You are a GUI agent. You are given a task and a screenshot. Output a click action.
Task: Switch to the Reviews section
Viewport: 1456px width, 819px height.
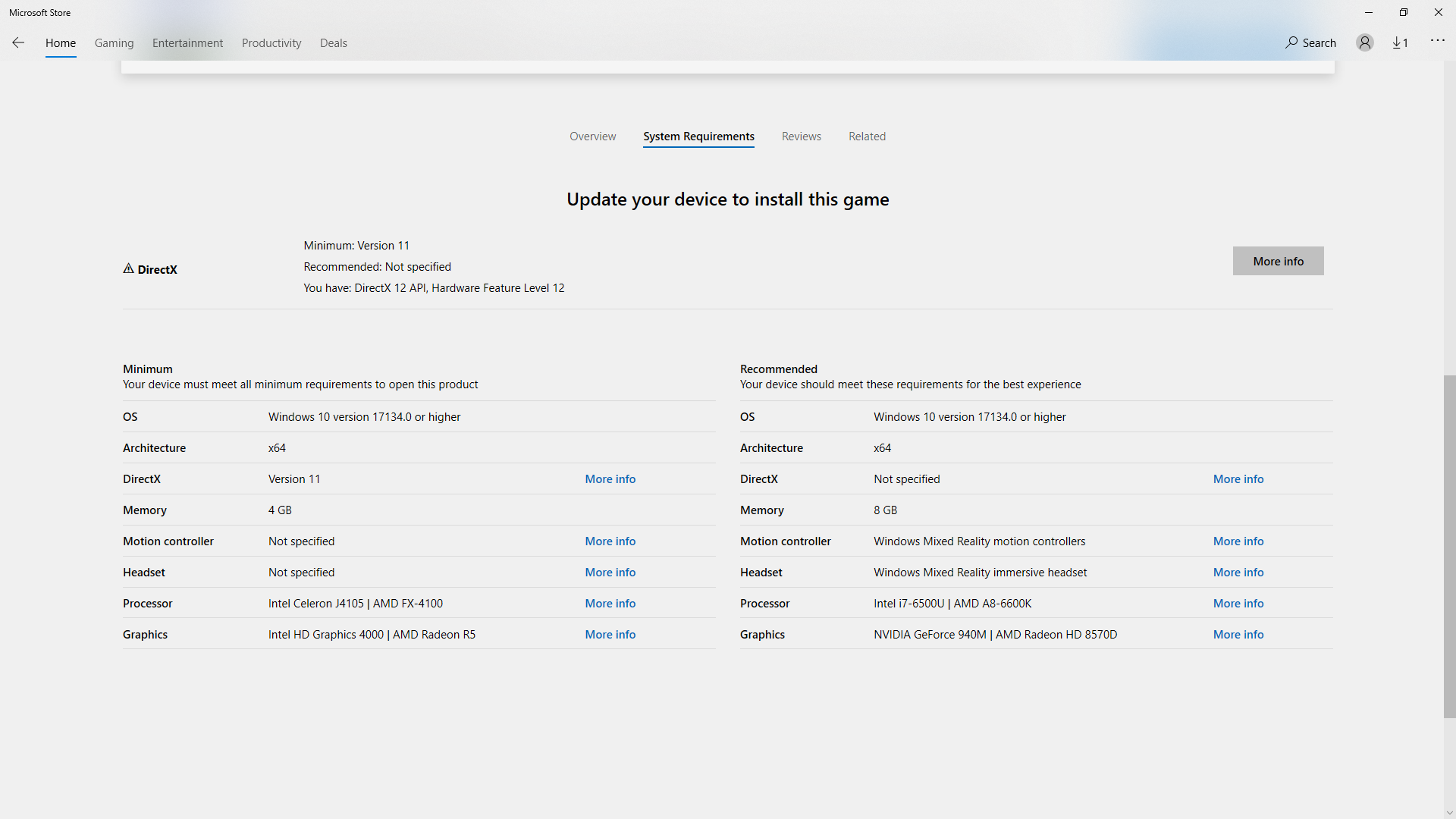click(802, 136)
